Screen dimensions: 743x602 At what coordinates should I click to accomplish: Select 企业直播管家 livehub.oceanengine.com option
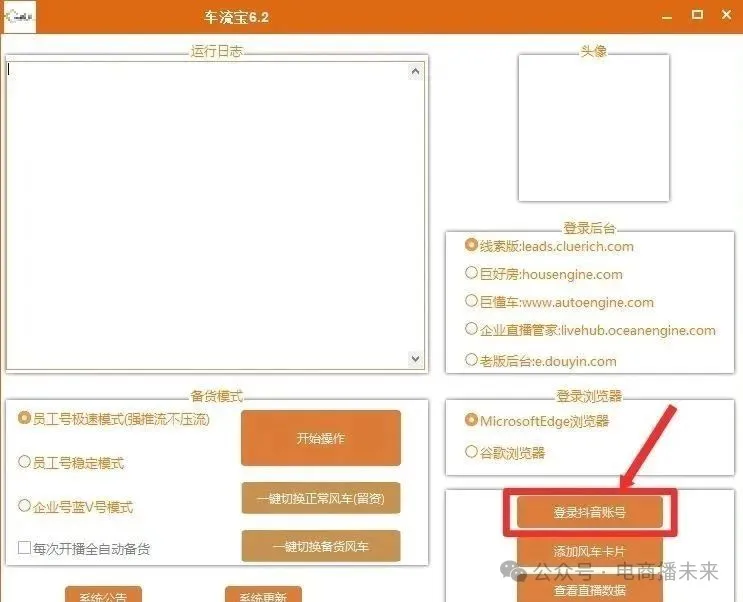coord(472,329)
